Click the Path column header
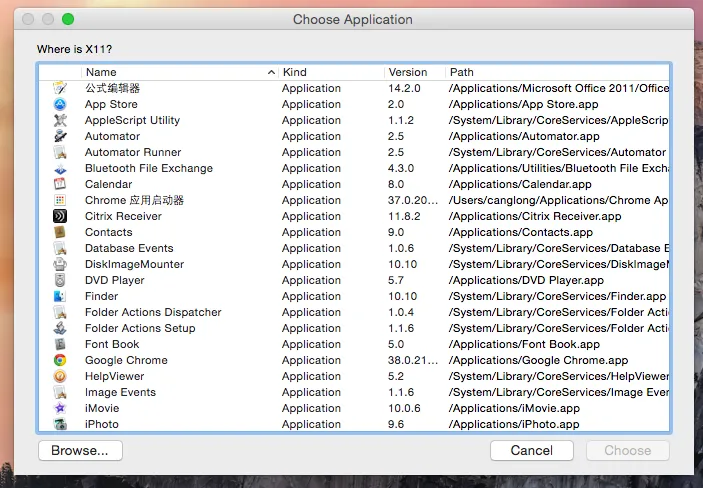The width and height of the screenshot is (703, 488). 557,72
